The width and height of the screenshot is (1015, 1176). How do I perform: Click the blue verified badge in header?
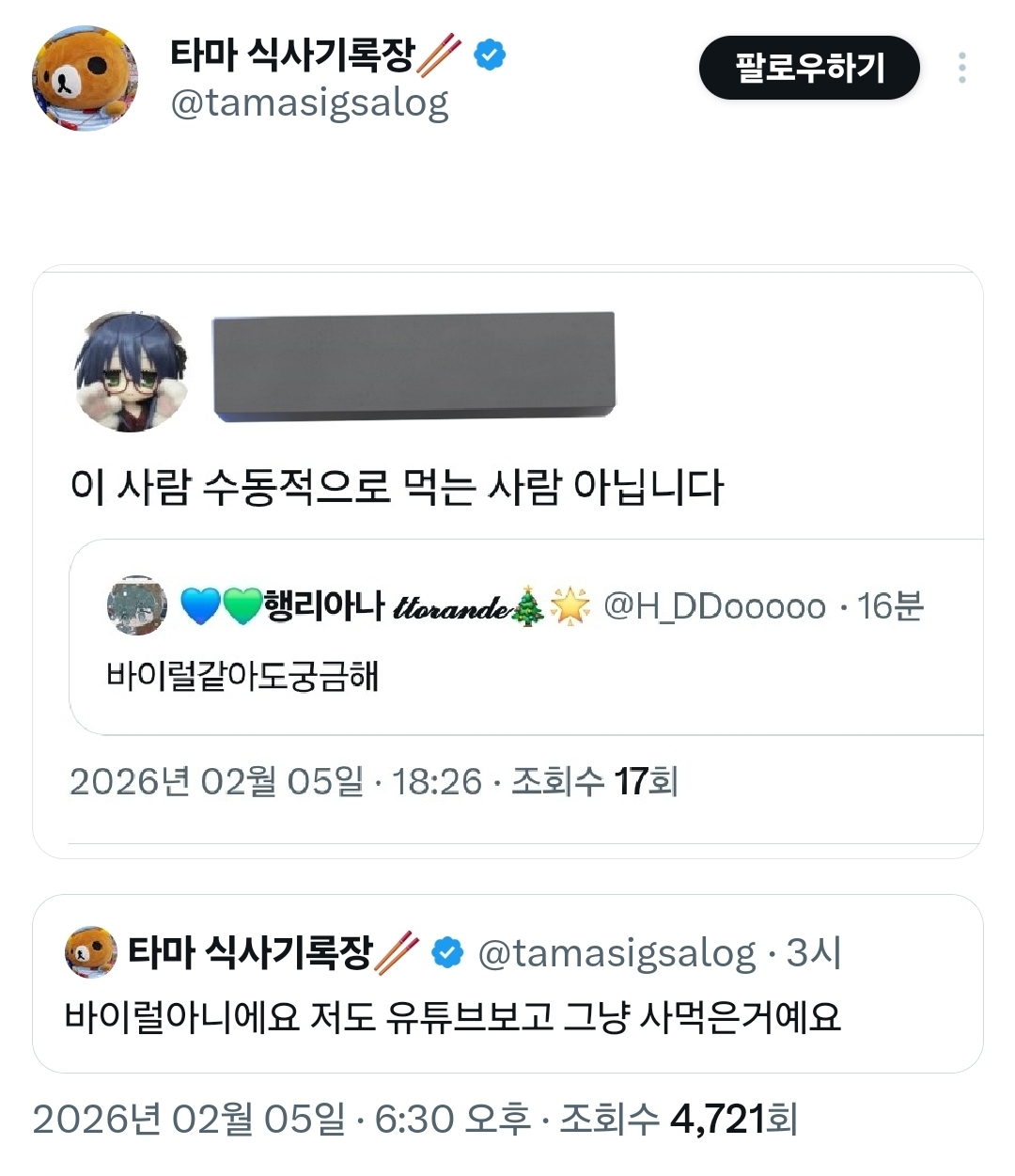pyautogui.click(x=490, y=55)
